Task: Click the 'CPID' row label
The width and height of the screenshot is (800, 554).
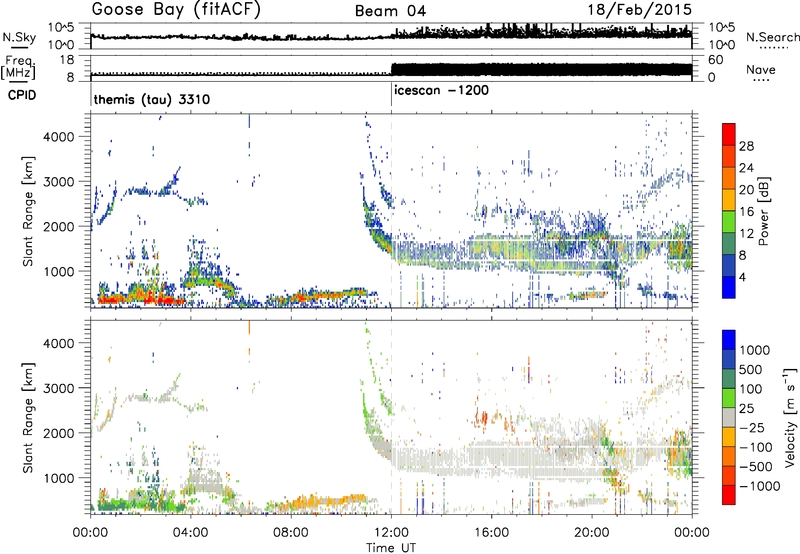Action: click(22, 95)
